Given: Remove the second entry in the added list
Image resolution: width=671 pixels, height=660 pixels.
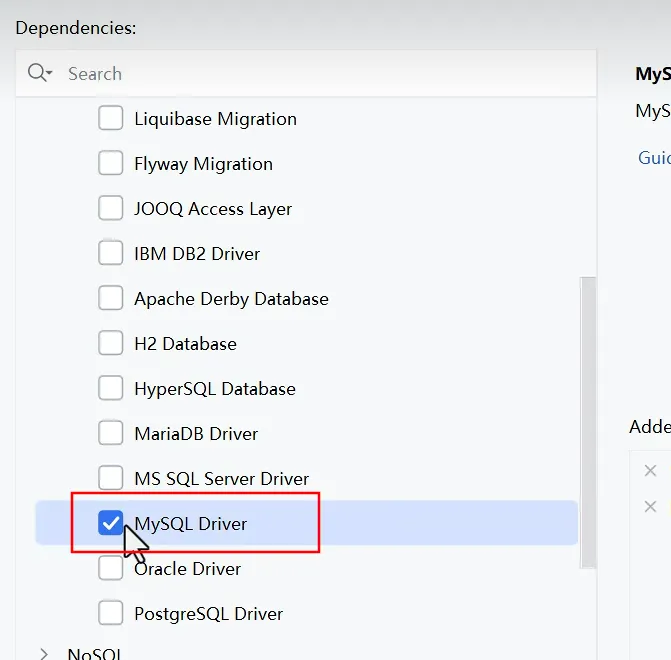Looking at the screenshot, I should pyautogui.click(x=650, y=506).
